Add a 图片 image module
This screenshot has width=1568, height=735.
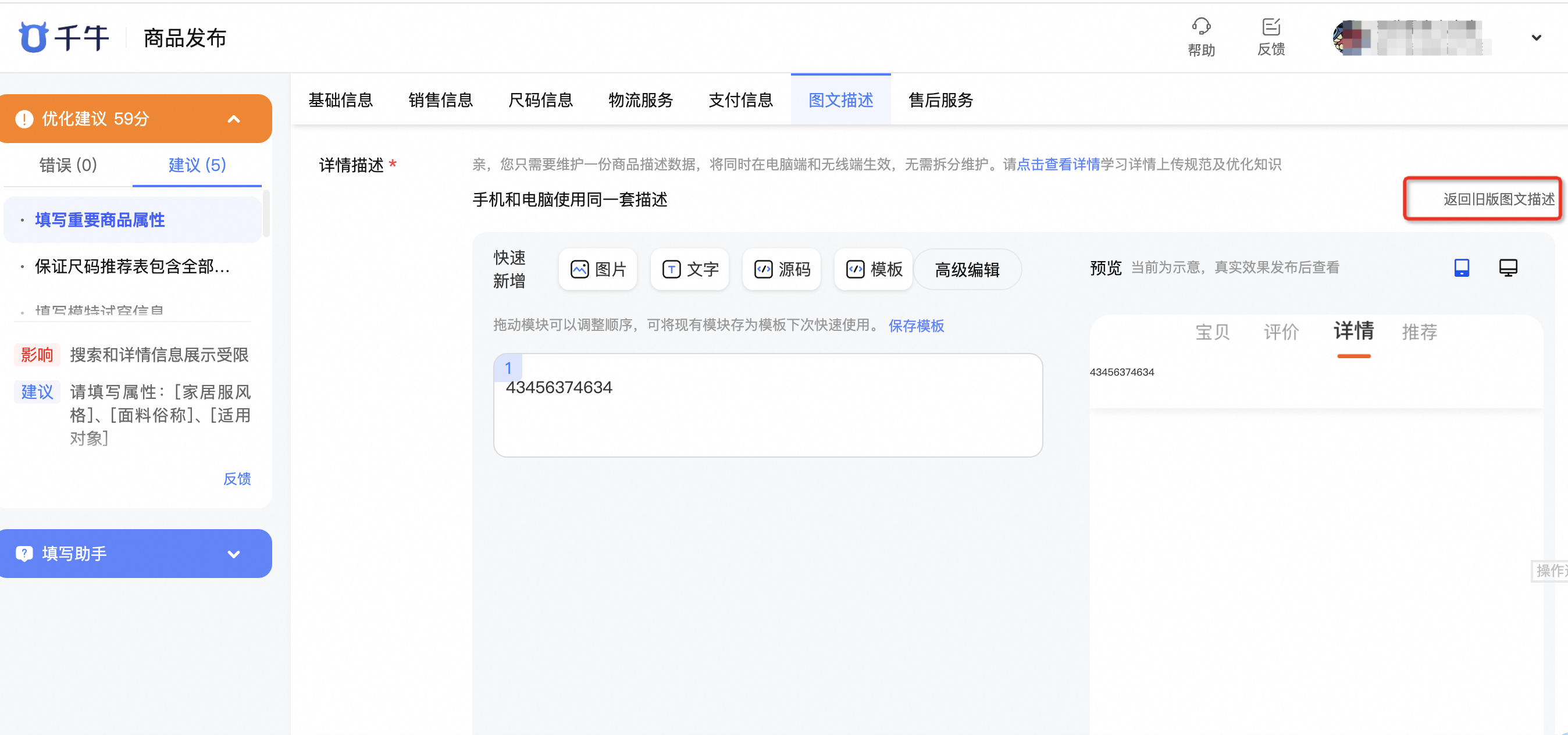click(x=598, y=269)
